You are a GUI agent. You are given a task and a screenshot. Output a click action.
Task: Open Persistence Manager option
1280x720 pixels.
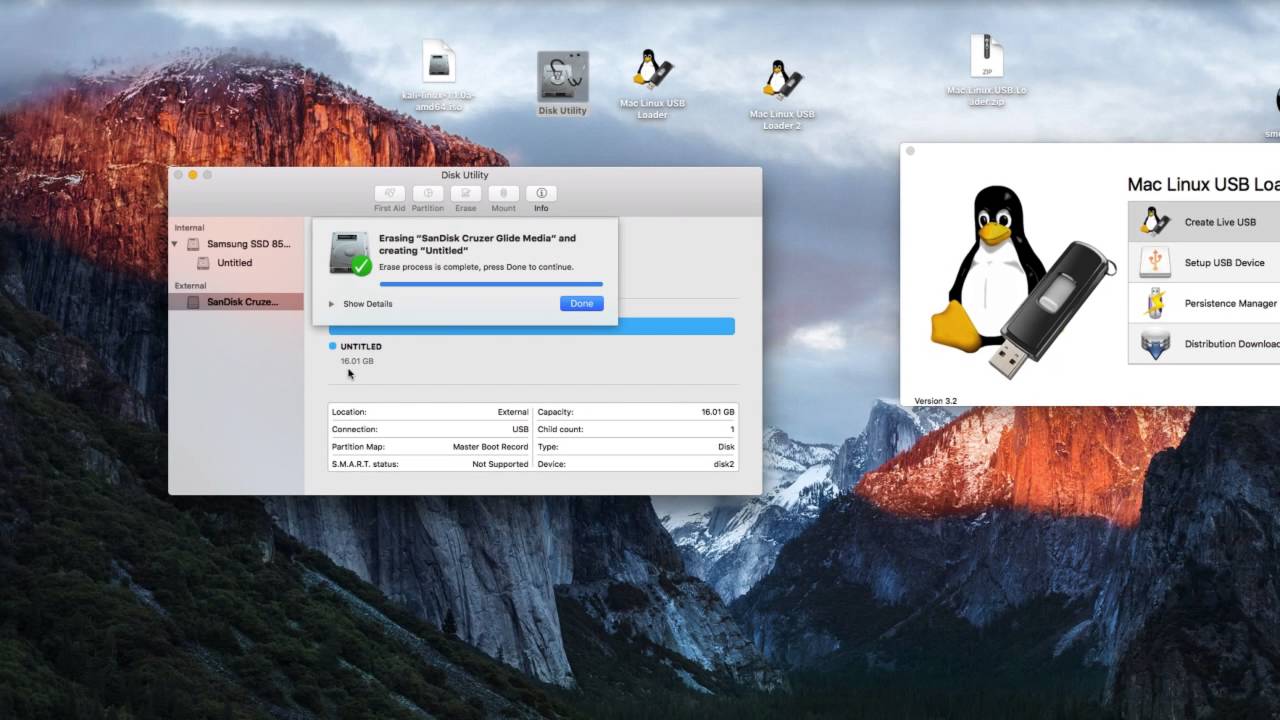pyautogui.click(x=1204, y=303)
